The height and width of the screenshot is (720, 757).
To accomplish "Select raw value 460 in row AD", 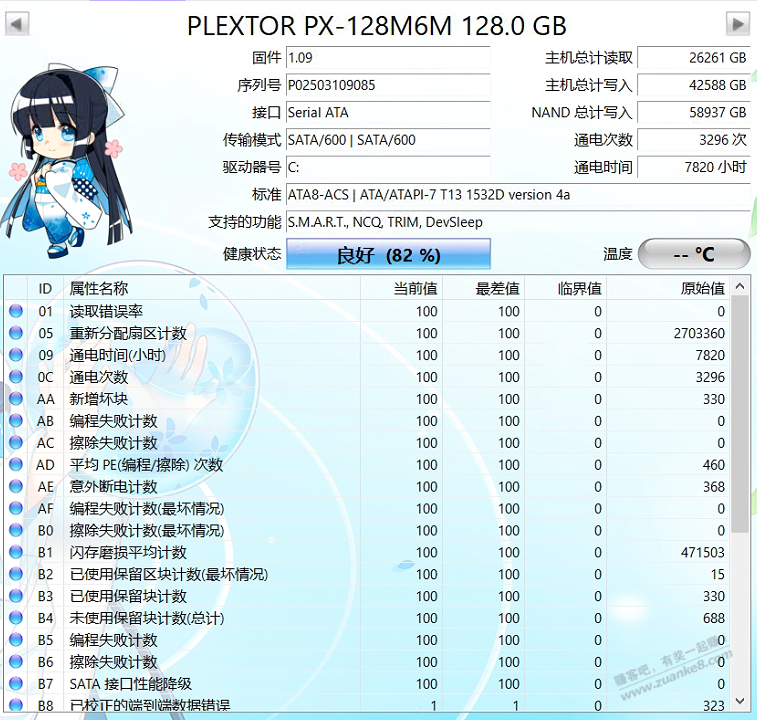I will 714,465.
